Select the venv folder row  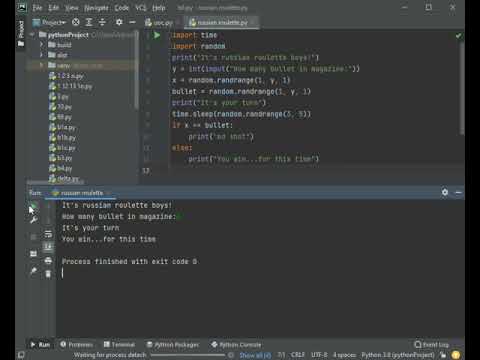point(82,65)
